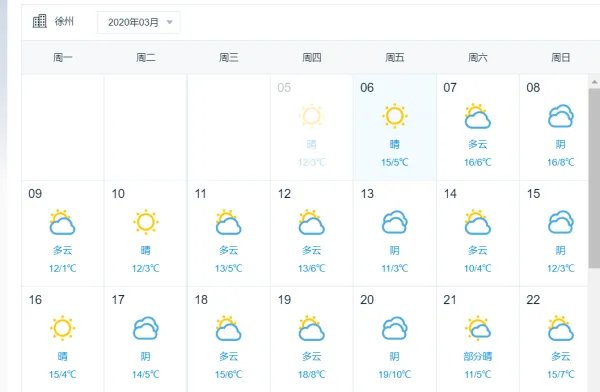This screenshot has height=392, width=600.
Task: Click the date number 07
Action: pos(450,88)
